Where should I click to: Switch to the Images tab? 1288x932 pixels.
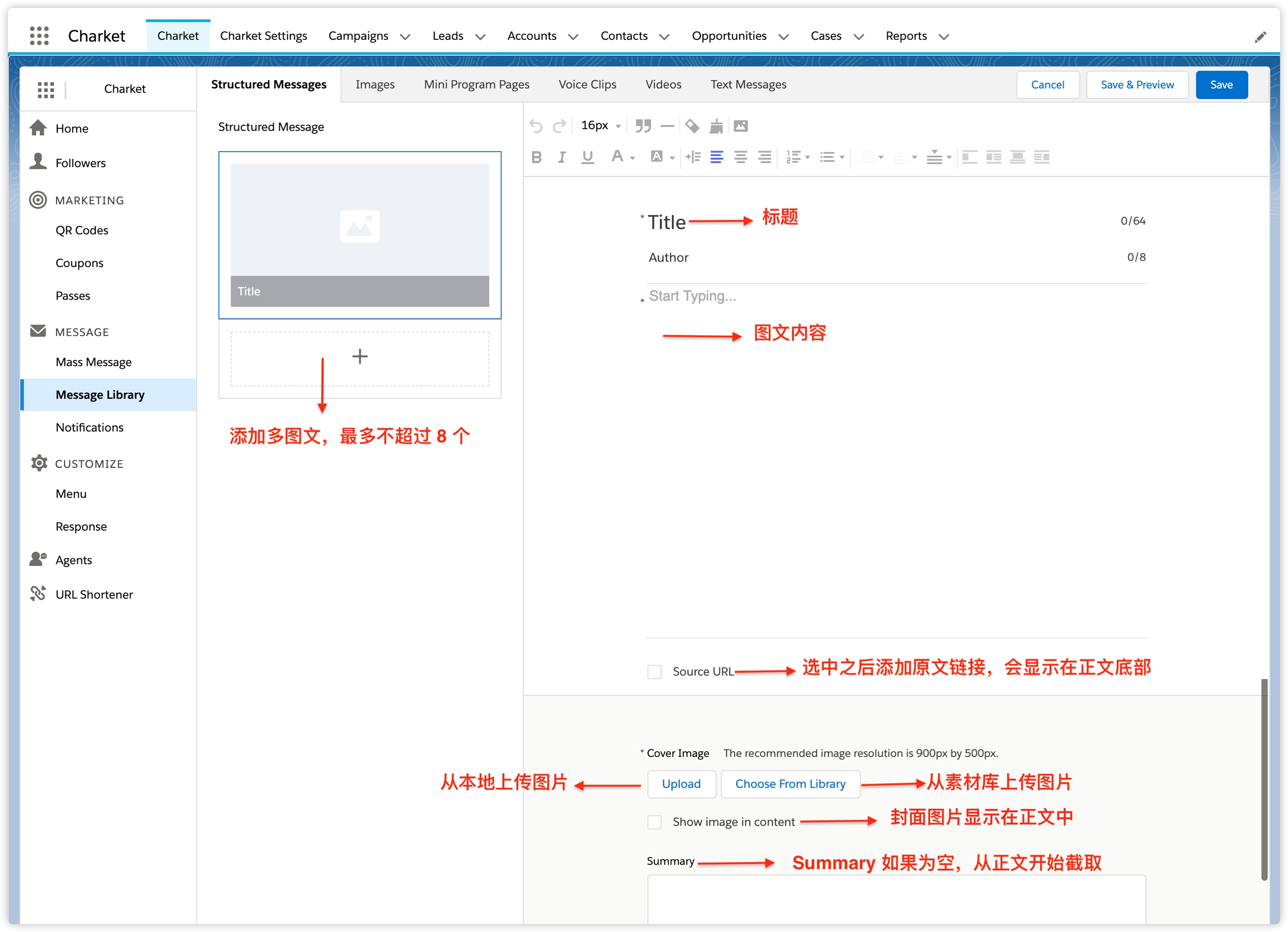pyautogui.click(x=375, y=85)
